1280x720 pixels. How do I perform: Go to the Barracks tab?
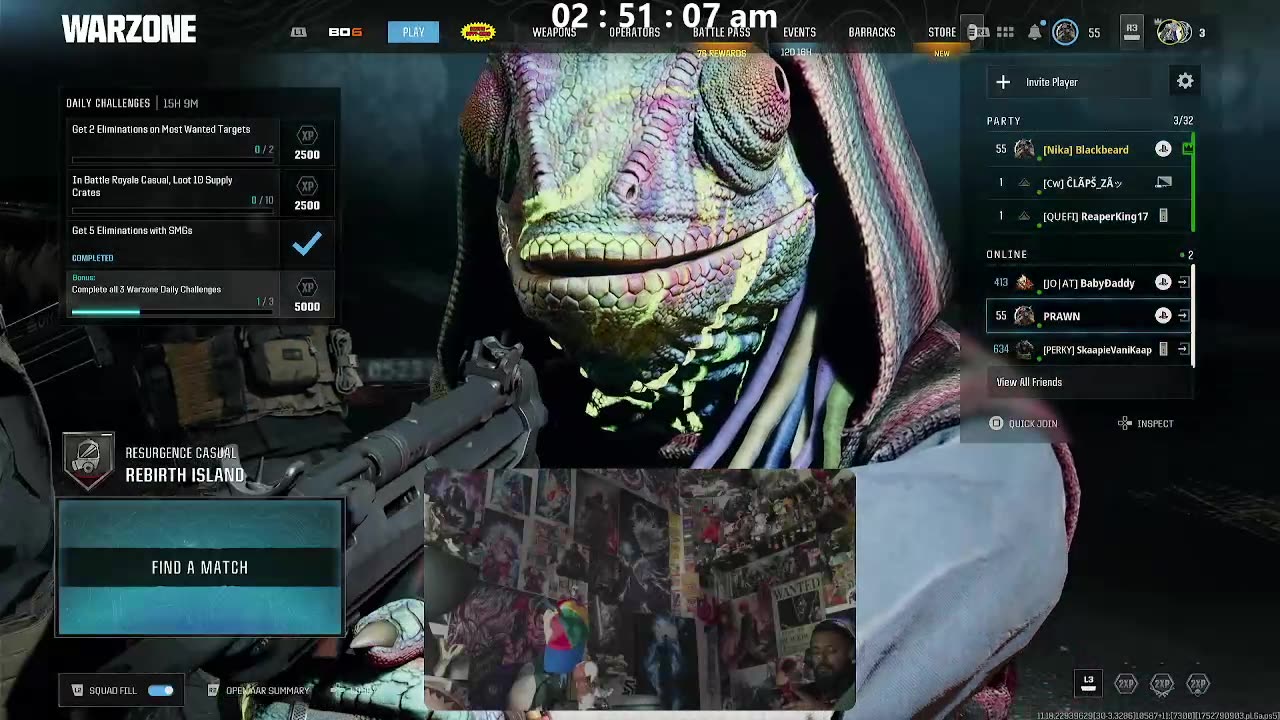click(872, 33)
